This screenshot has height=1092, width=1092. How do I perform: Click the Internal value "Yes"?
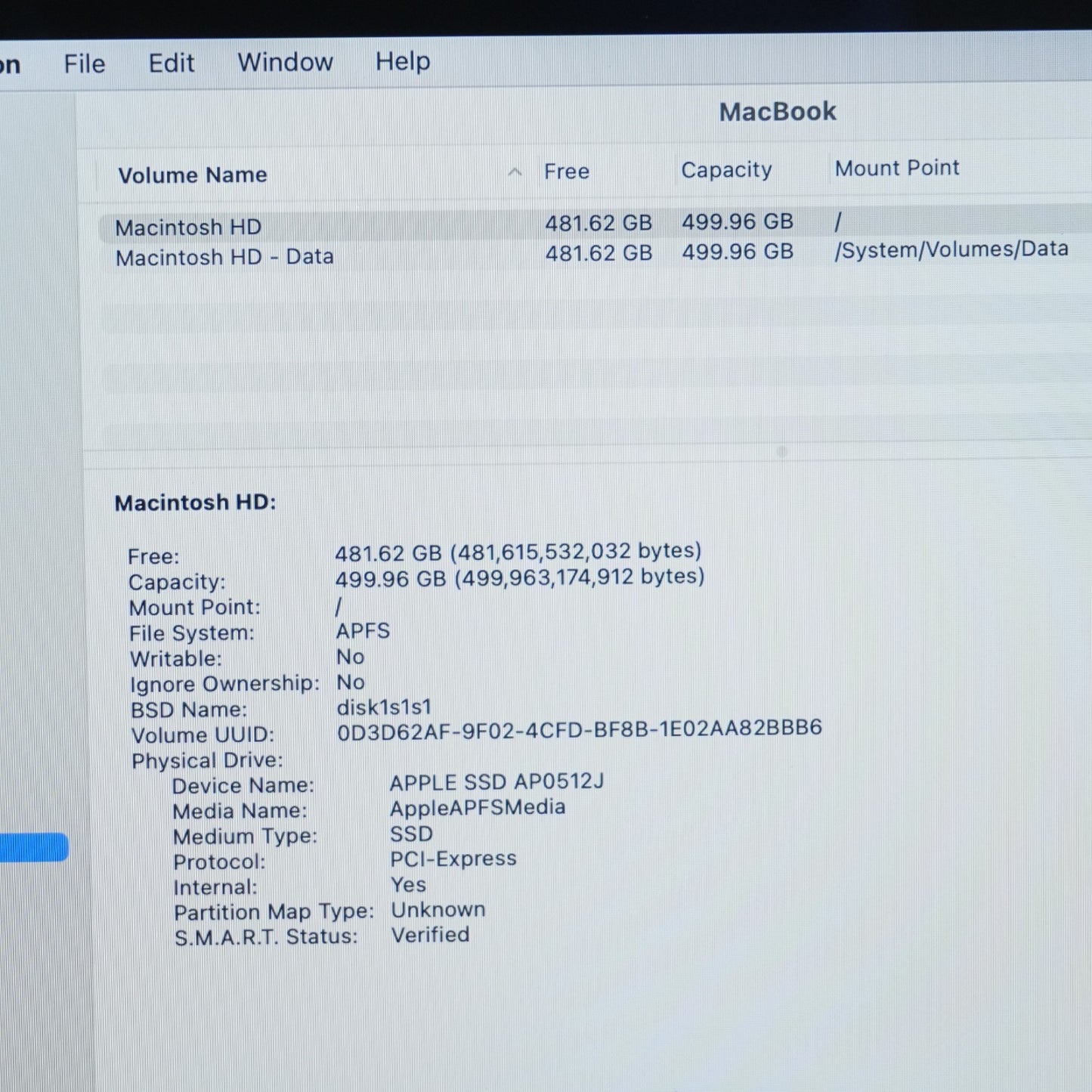pyautogui.click(x=409, y=885)
